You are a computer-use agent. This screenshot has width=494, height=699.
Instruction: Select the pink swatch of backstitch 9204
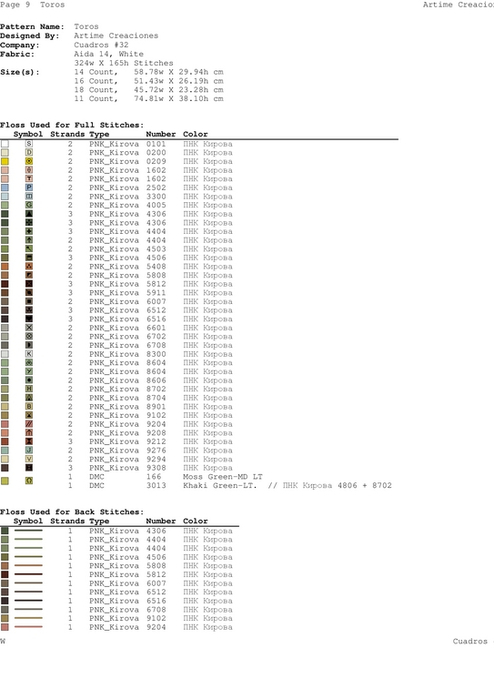click(x=4, y=627)
